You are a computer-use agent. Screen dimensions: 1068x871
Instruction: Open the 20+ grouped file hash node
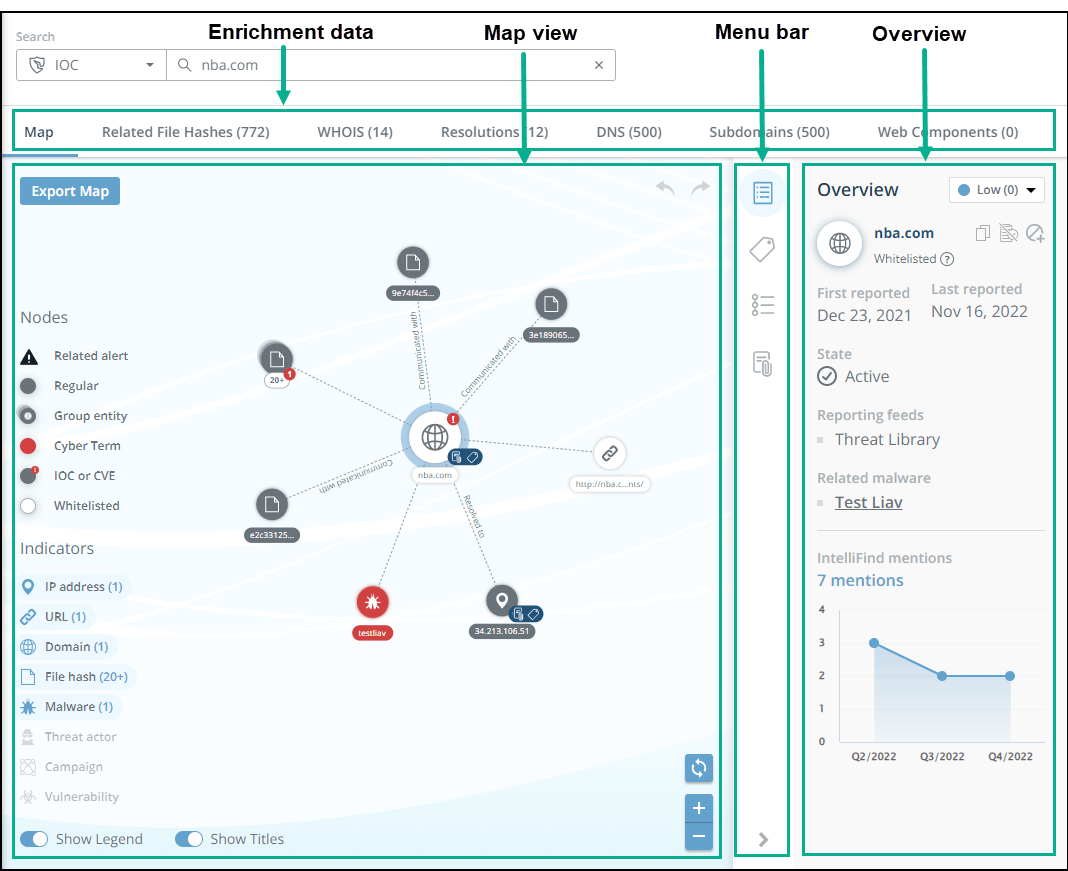pyautogui.click(x=277, y=359)
